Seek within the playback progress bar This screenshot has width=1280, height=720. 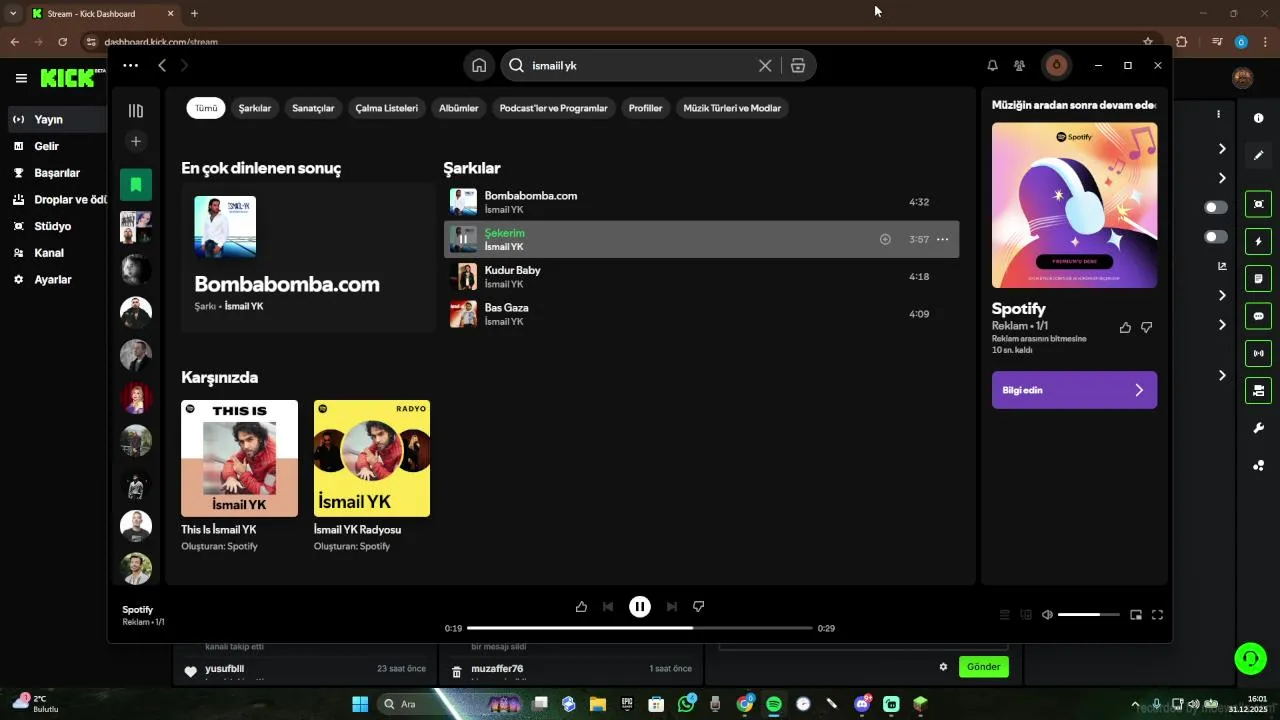[640, 628]
